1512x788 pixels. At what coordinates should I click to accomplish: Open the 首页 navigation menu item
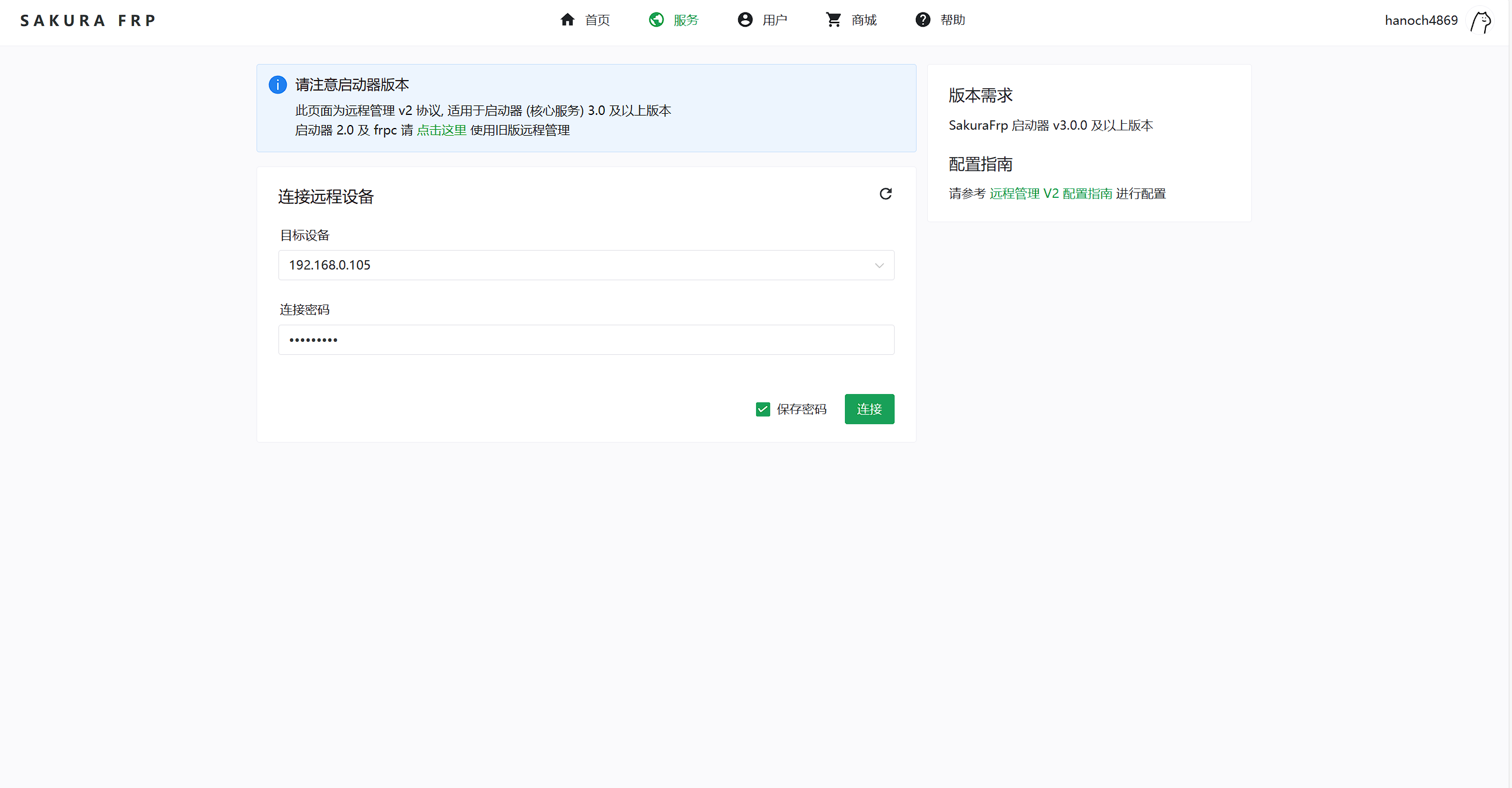596,20
